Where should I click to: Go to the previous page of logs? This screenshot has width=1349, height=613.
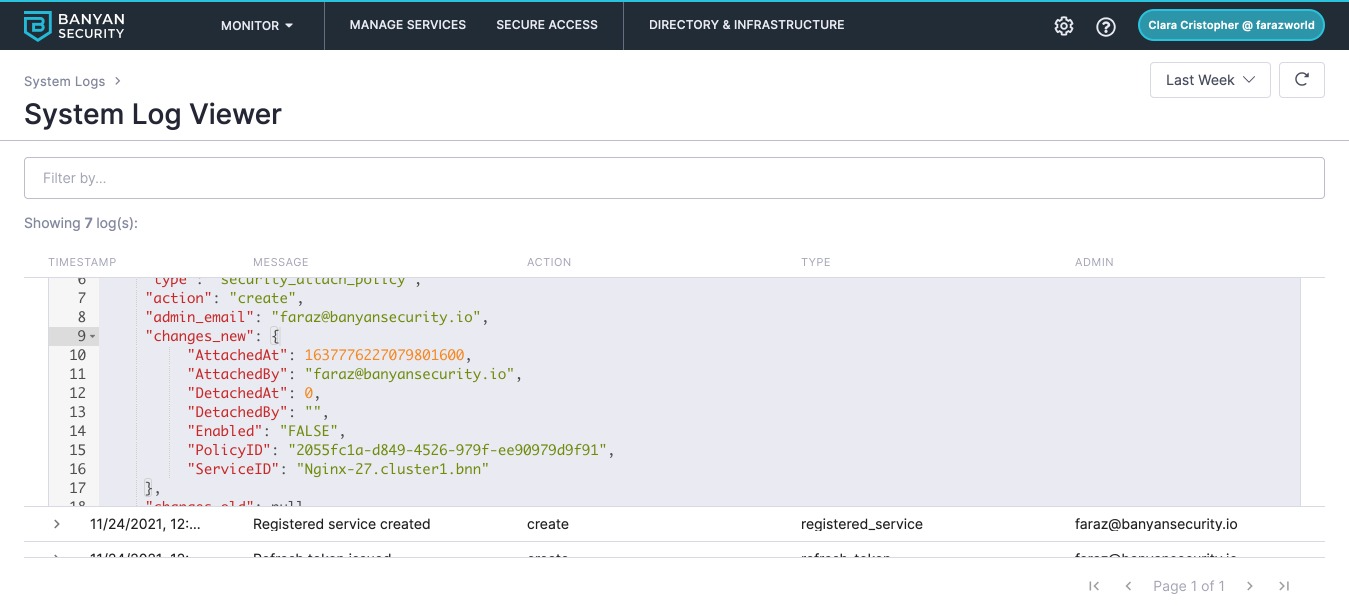pos(1128,586)
